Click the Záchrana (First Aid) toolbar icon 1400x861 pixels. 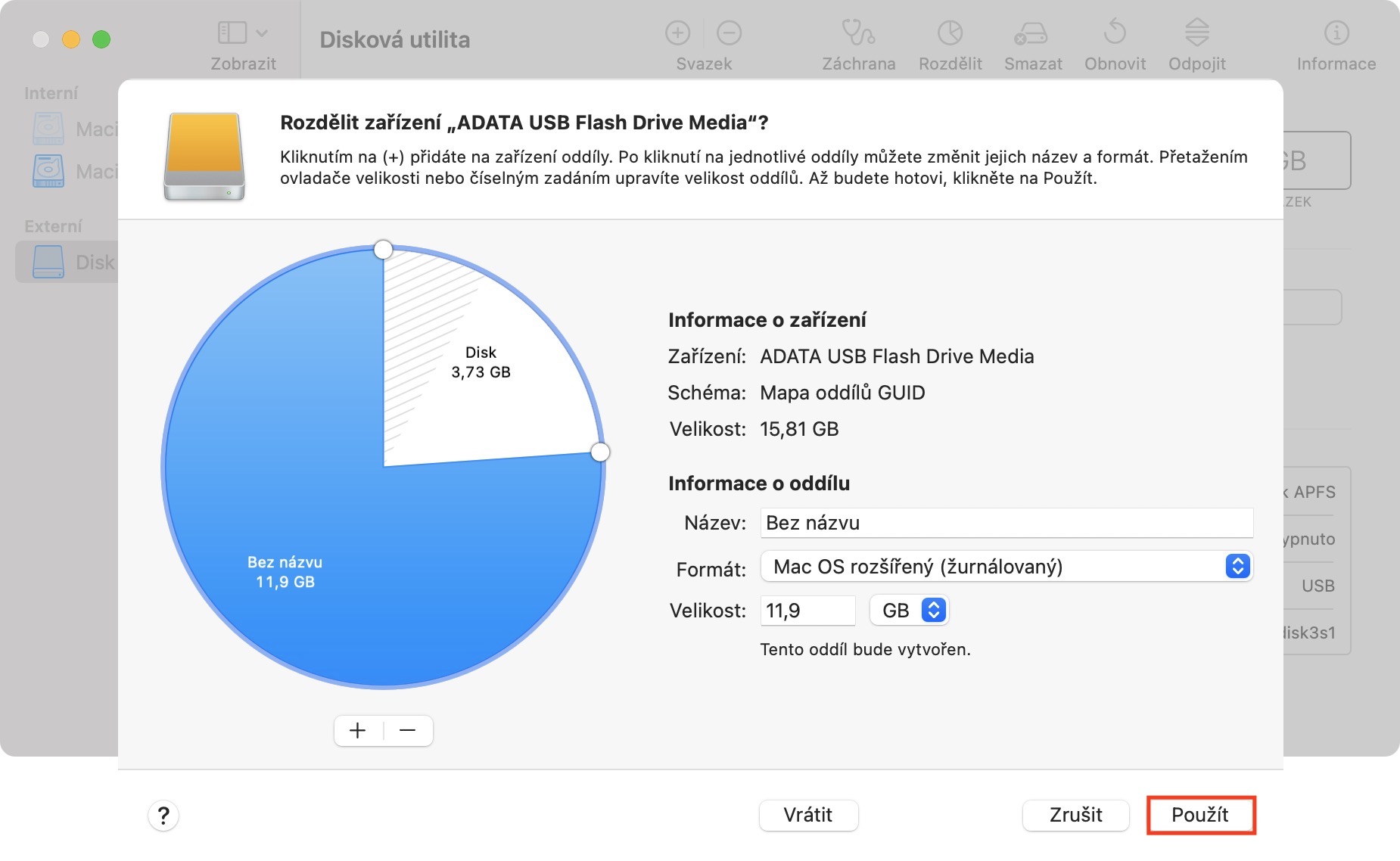point(858,33)
